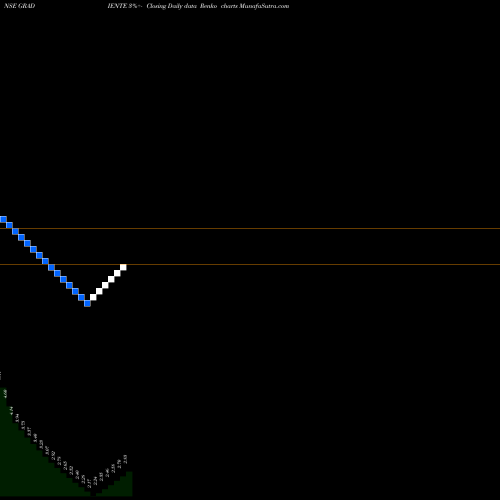
Task: Click the lower orange horizontal level line
Action: [250, 265]
